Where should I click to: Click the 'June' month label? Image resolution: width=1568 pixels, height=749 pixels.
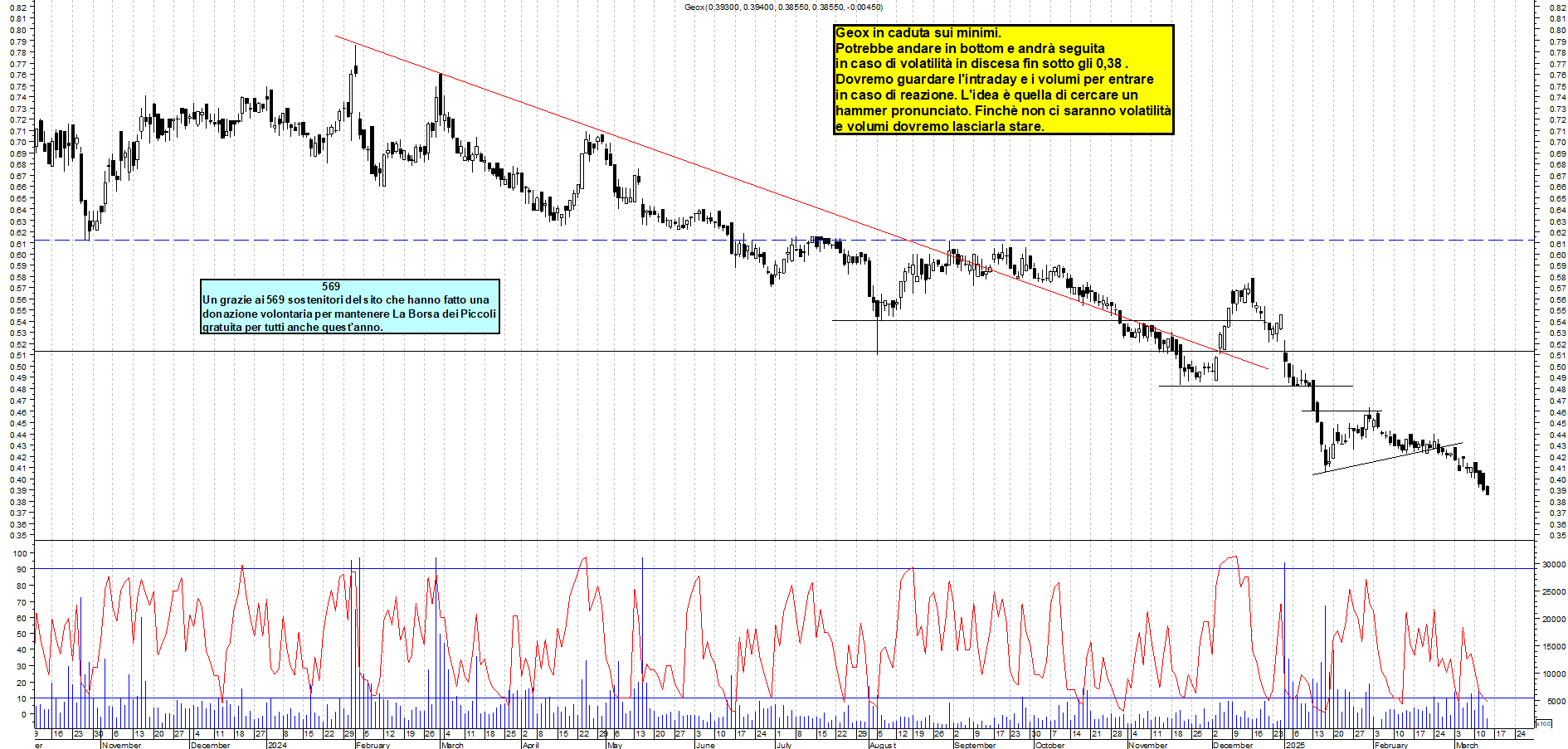coord(705,745)
